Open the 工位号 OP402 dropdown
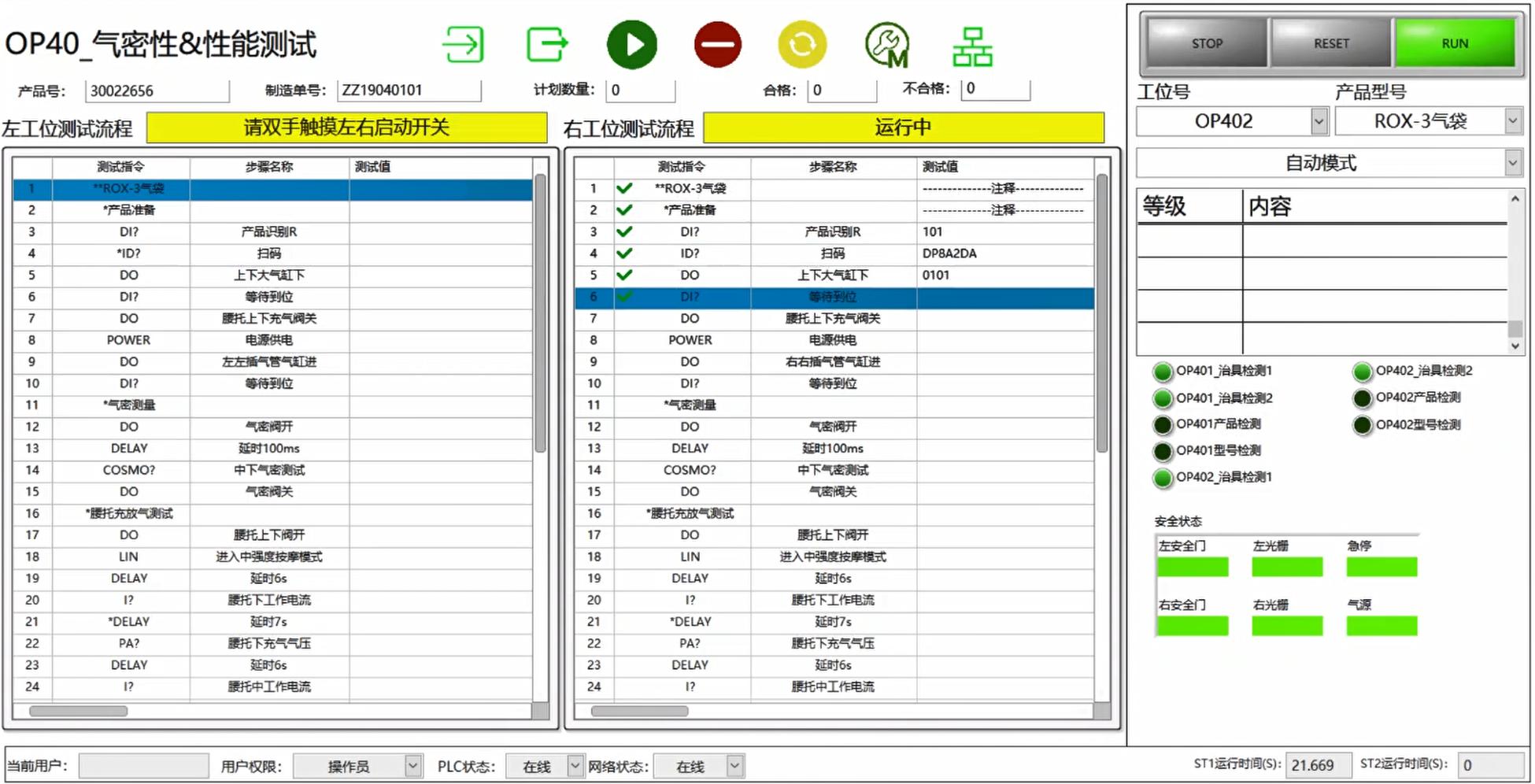The height and width of the screenshot is (784, 1535). (1319, 121)
